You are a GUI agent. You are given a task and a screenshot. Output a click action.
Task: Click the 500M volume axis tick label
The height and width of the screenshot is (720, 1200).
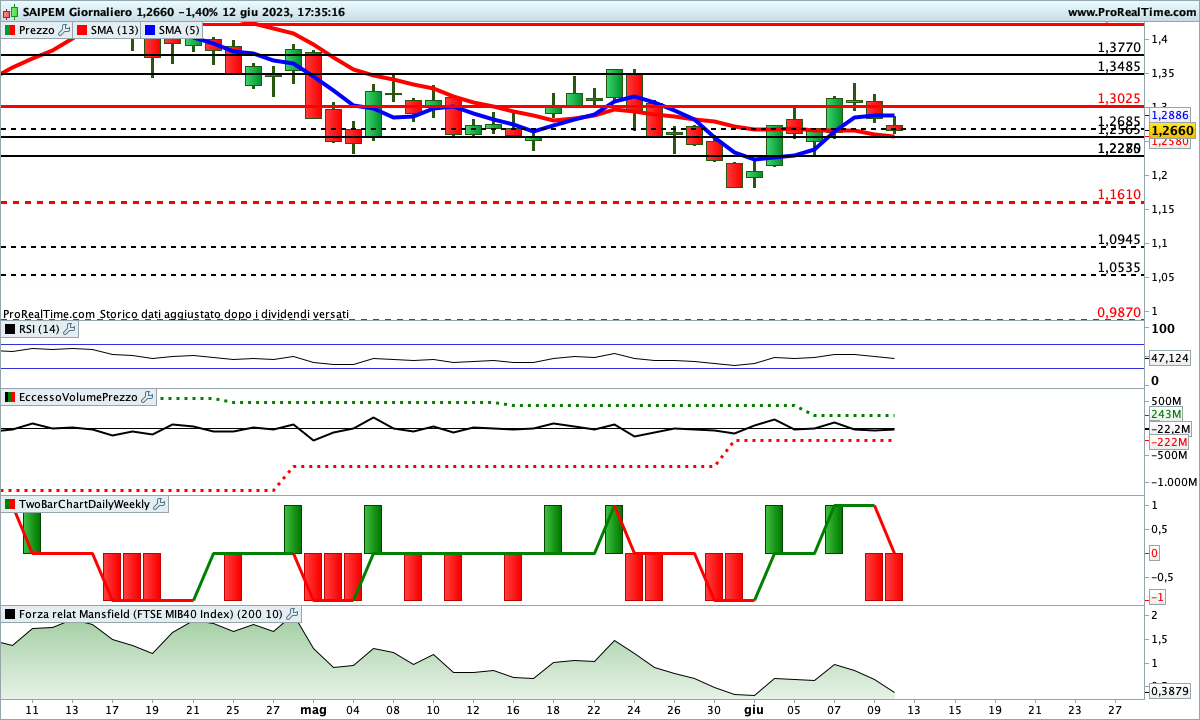point(1168,401)
